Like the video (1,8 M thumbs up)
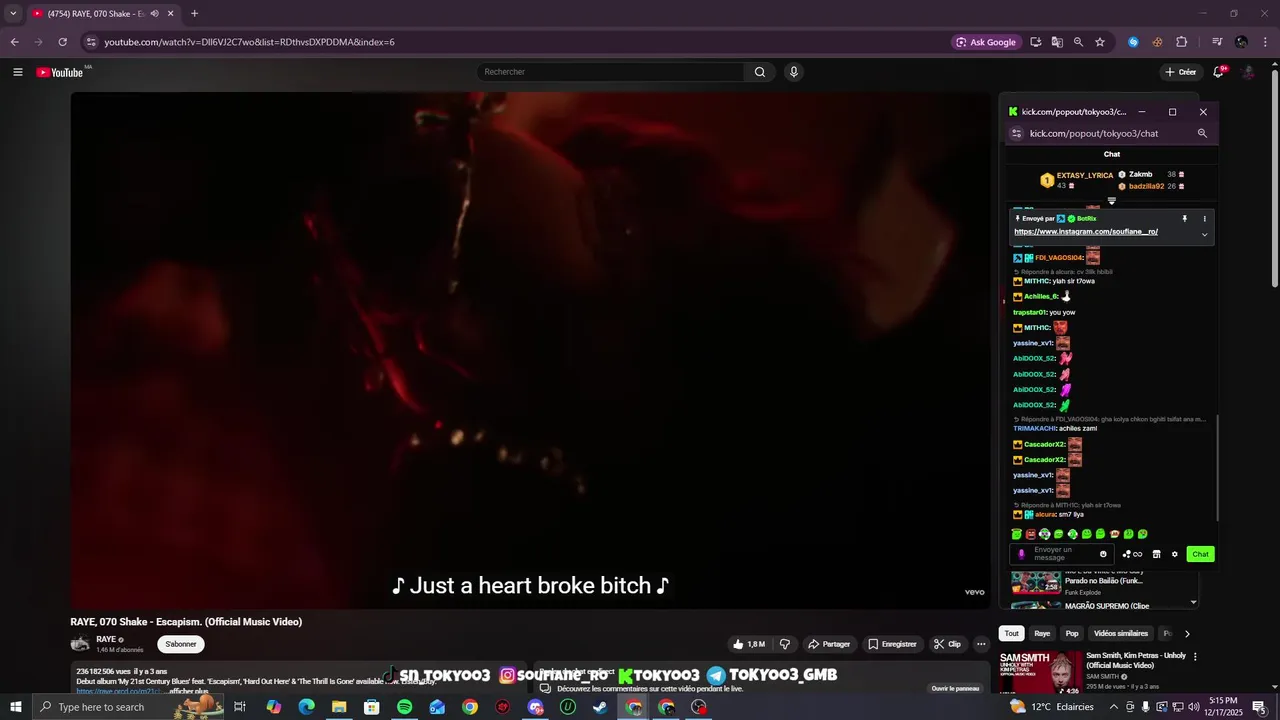This screenshot has height=720, width=1280. pyautogui.click(x=749, y=644)
